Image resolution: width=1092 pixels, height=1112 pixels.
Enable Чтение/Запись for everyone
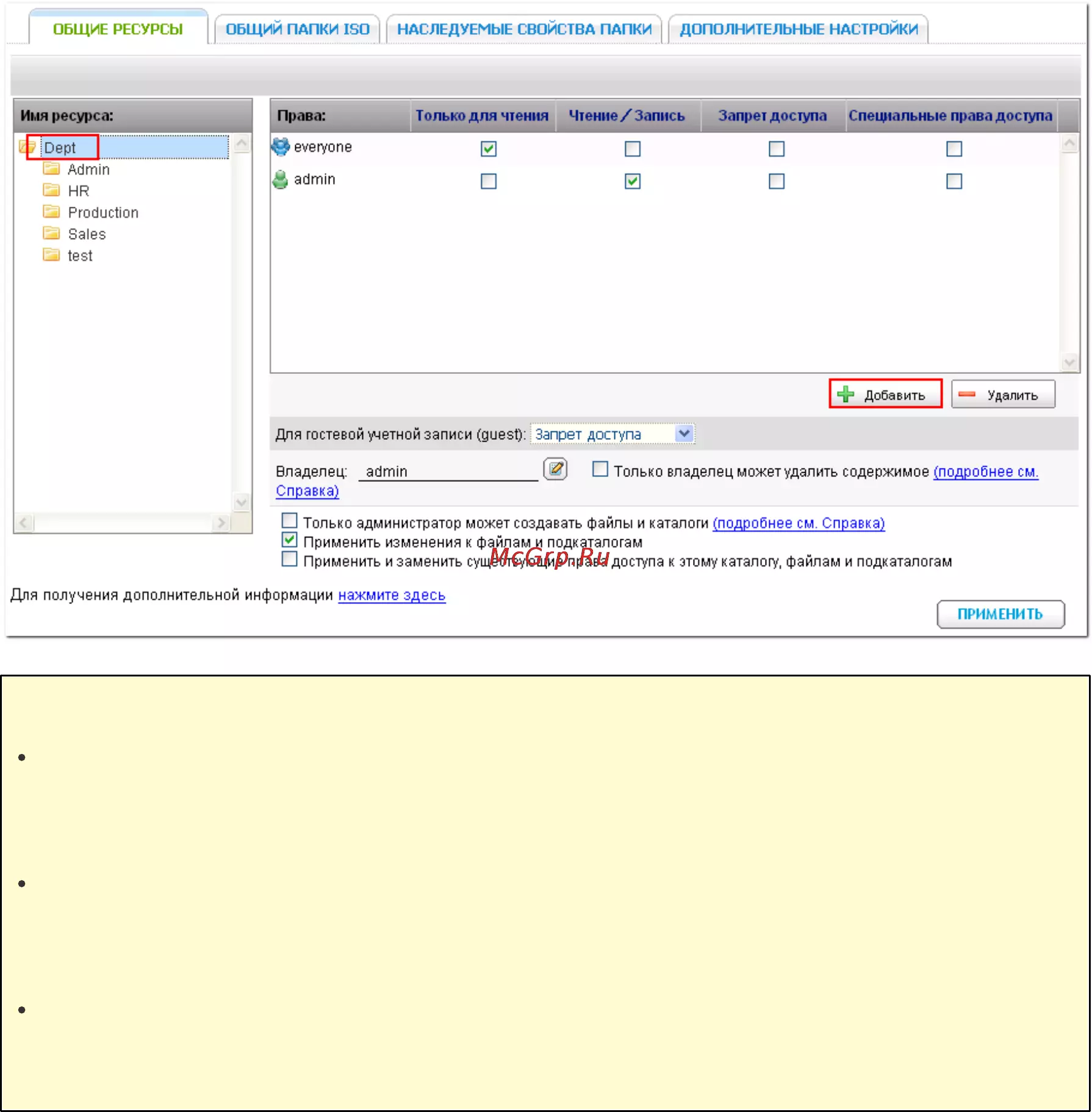pos(633,149)
